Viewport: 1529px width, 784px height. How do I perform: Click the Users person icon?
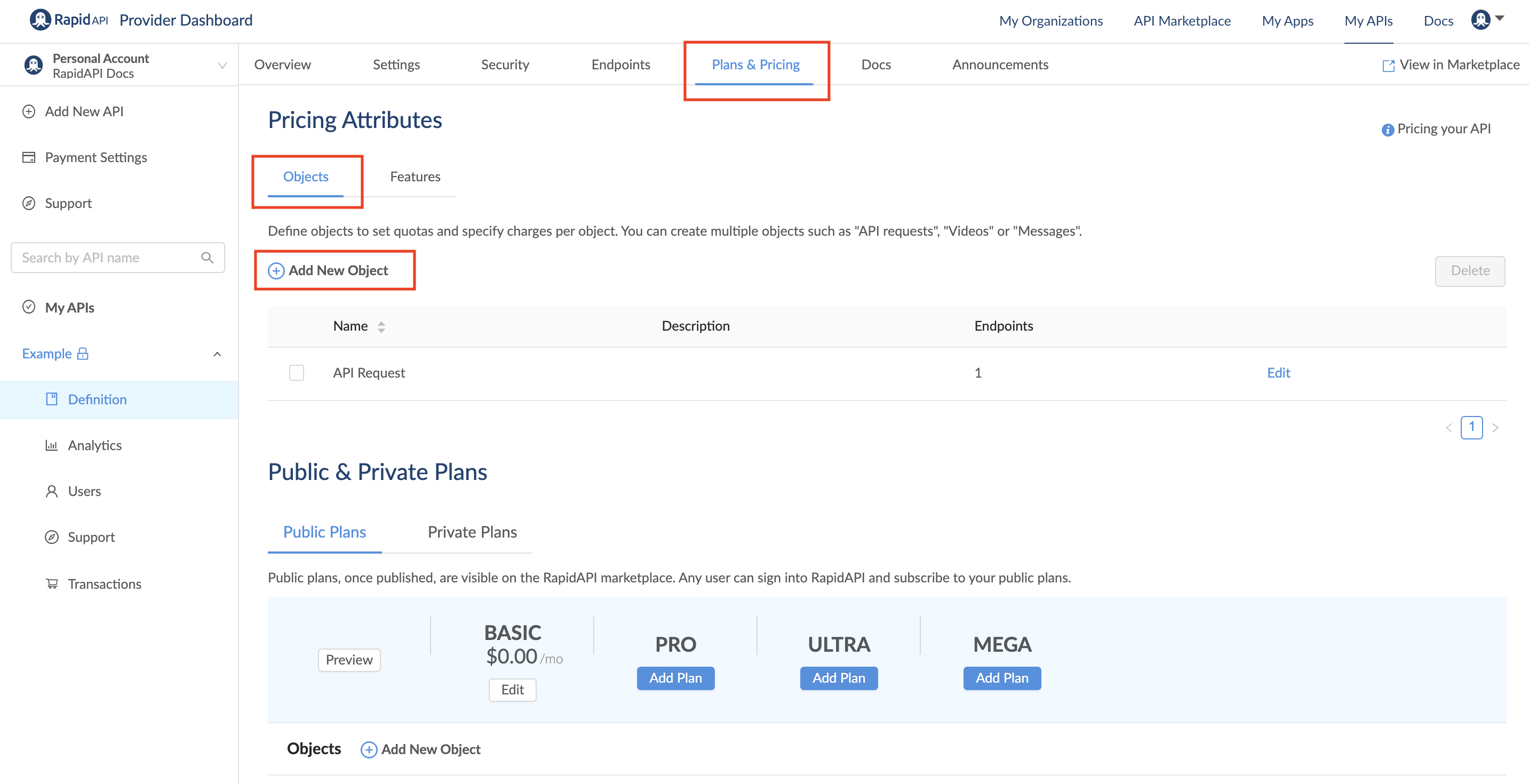pyautogui.click(x=52, y=491)
